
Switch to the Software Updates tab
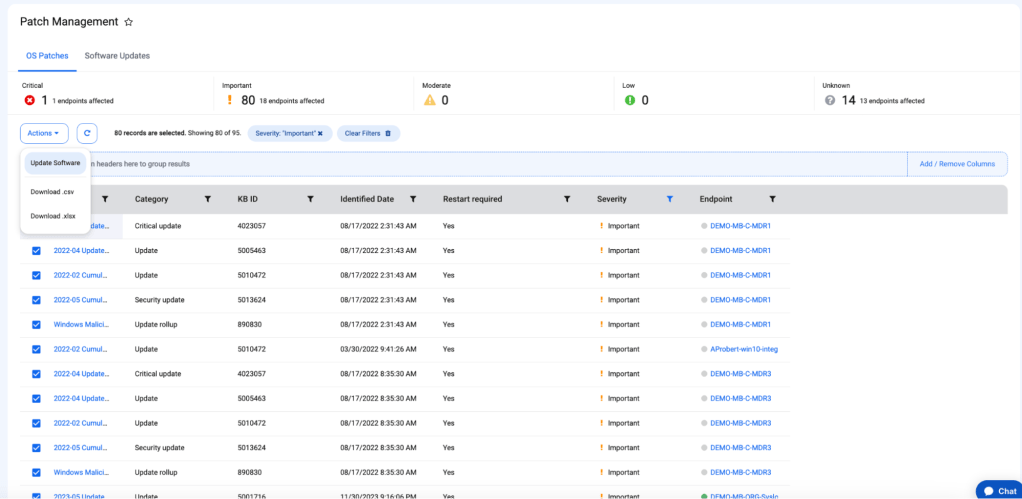coord(117,56)
